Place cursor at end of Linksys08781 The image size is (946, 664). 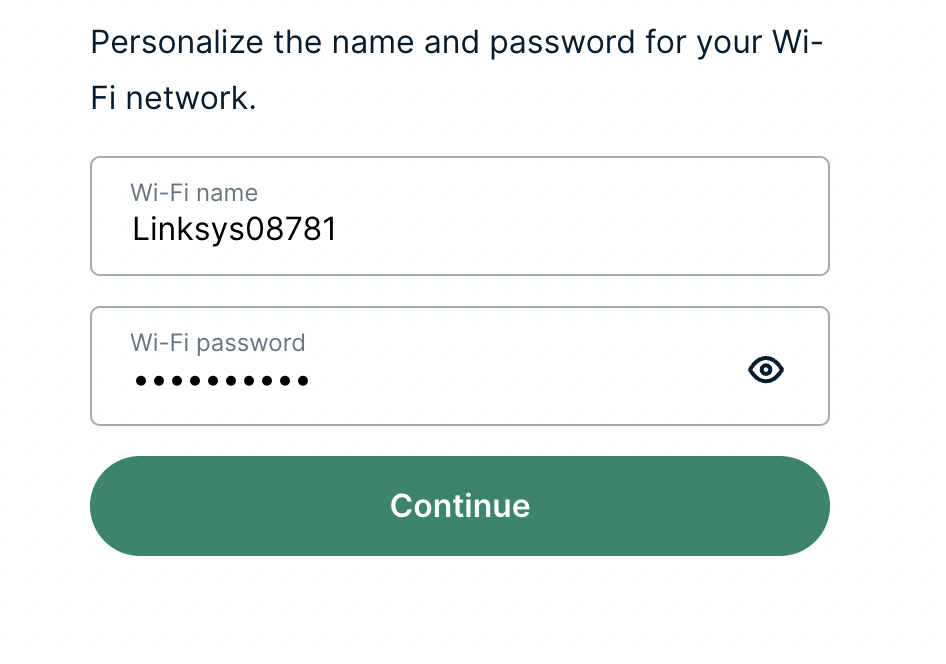pyautogui.click(x=337, y=230)
